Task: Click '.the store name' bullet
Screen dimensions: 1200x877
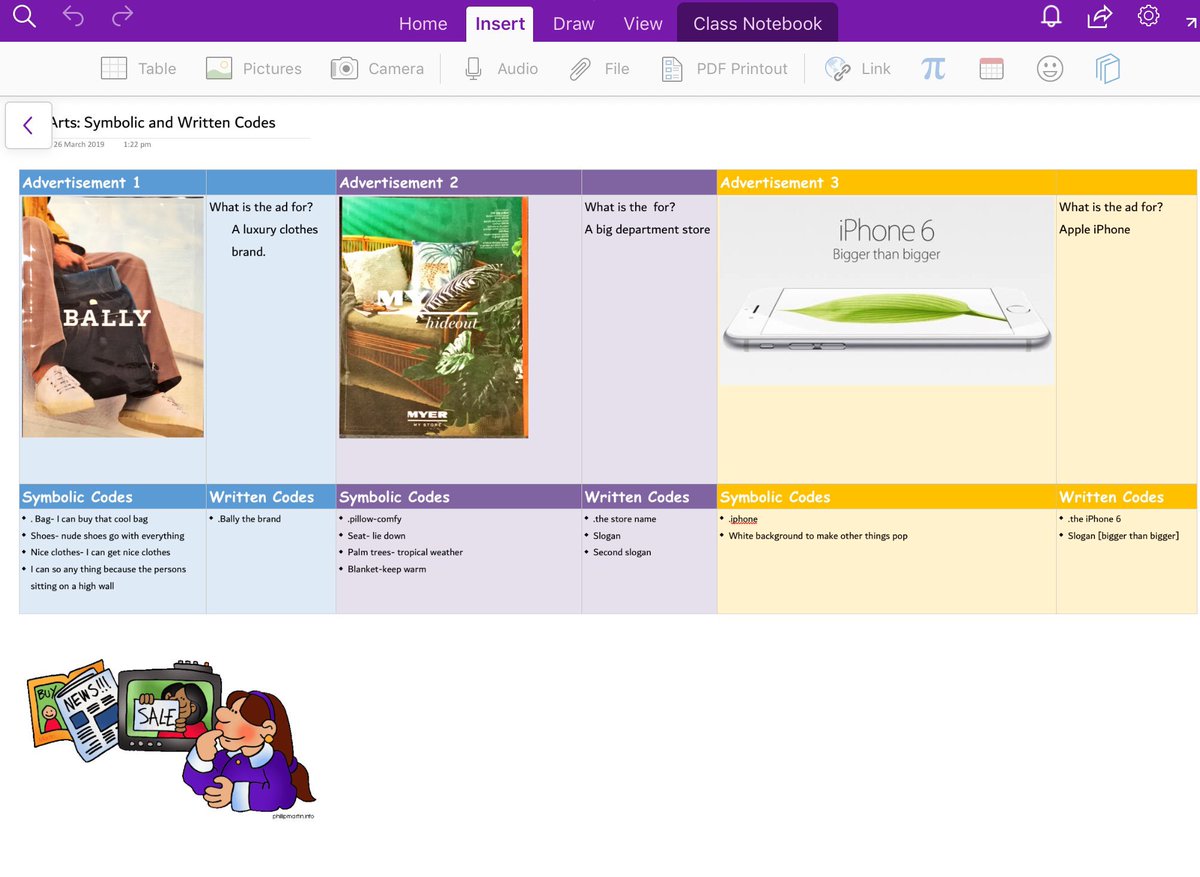Action: pyautogui.click(x=625, y=519)
